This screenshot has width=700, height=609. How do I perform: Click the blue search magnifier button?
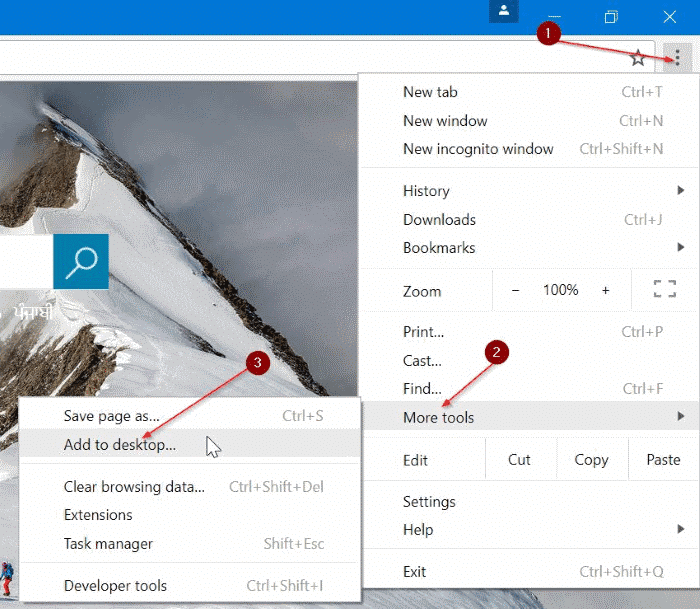point(81,262)
